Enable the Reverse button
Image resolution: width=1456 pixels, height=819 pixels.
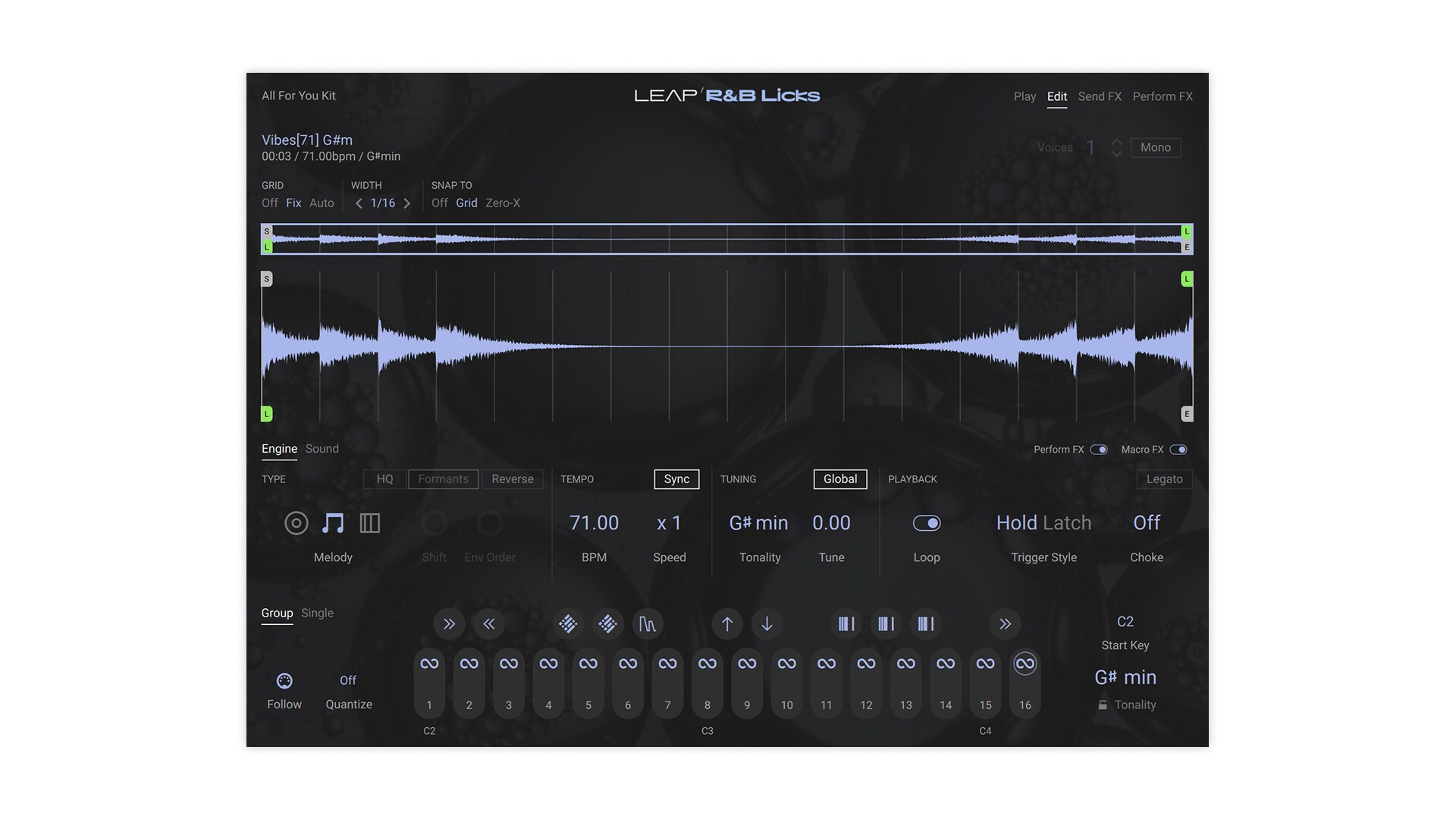click(512, 479)
